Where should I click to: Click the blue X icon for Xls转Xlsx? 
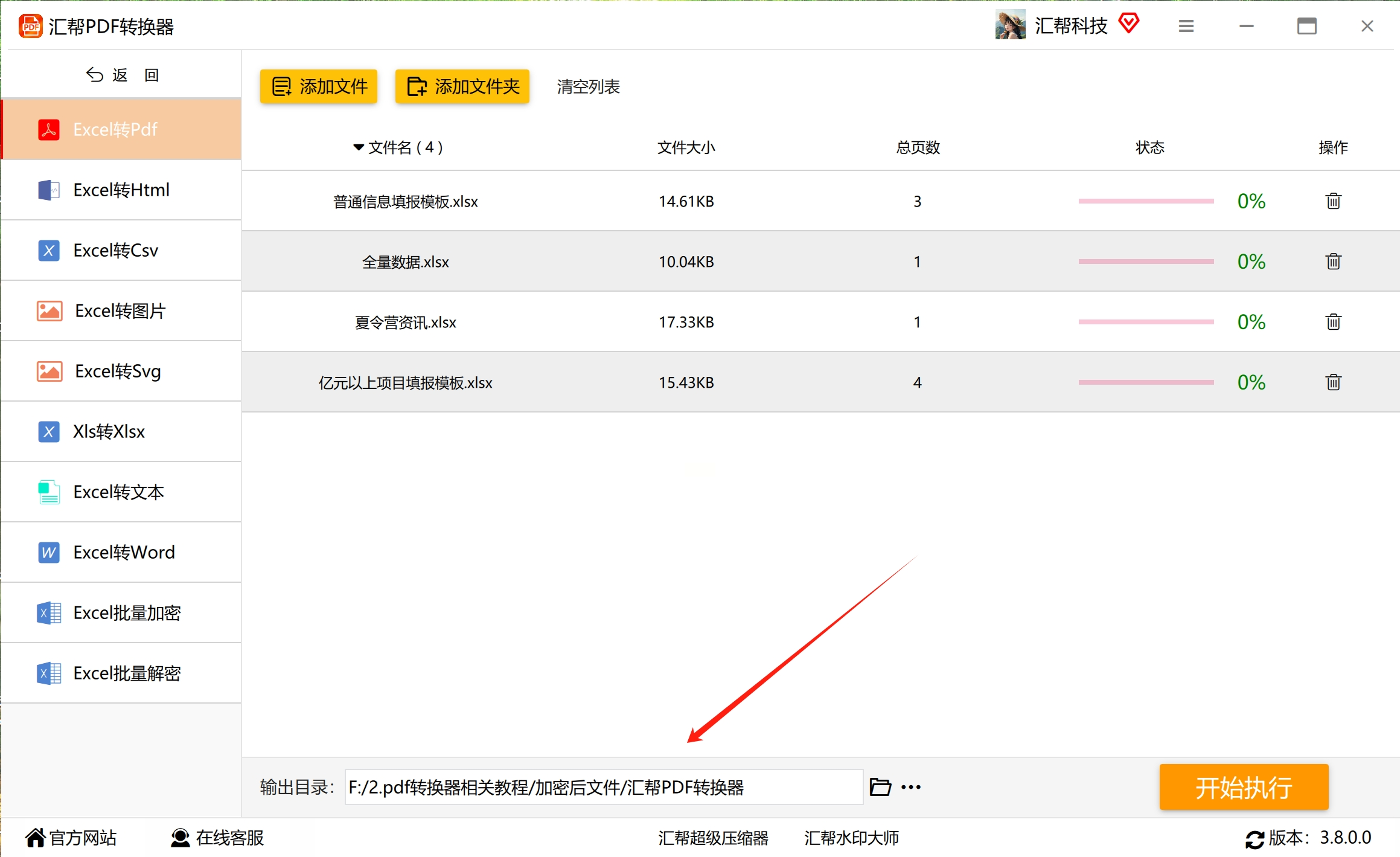49,431
